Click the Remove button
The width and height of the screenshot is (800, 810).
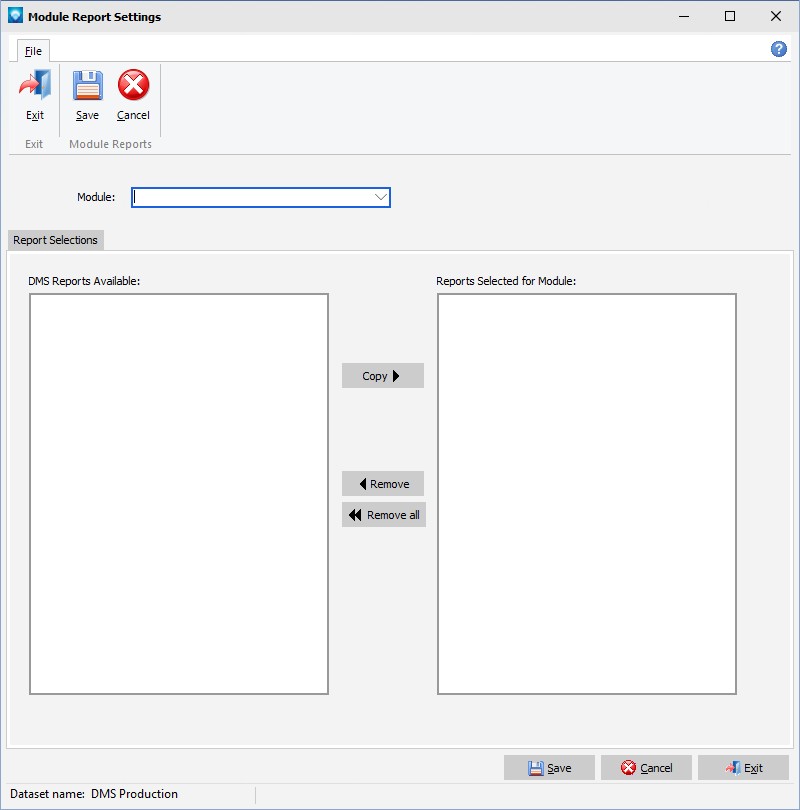(383, 484)
